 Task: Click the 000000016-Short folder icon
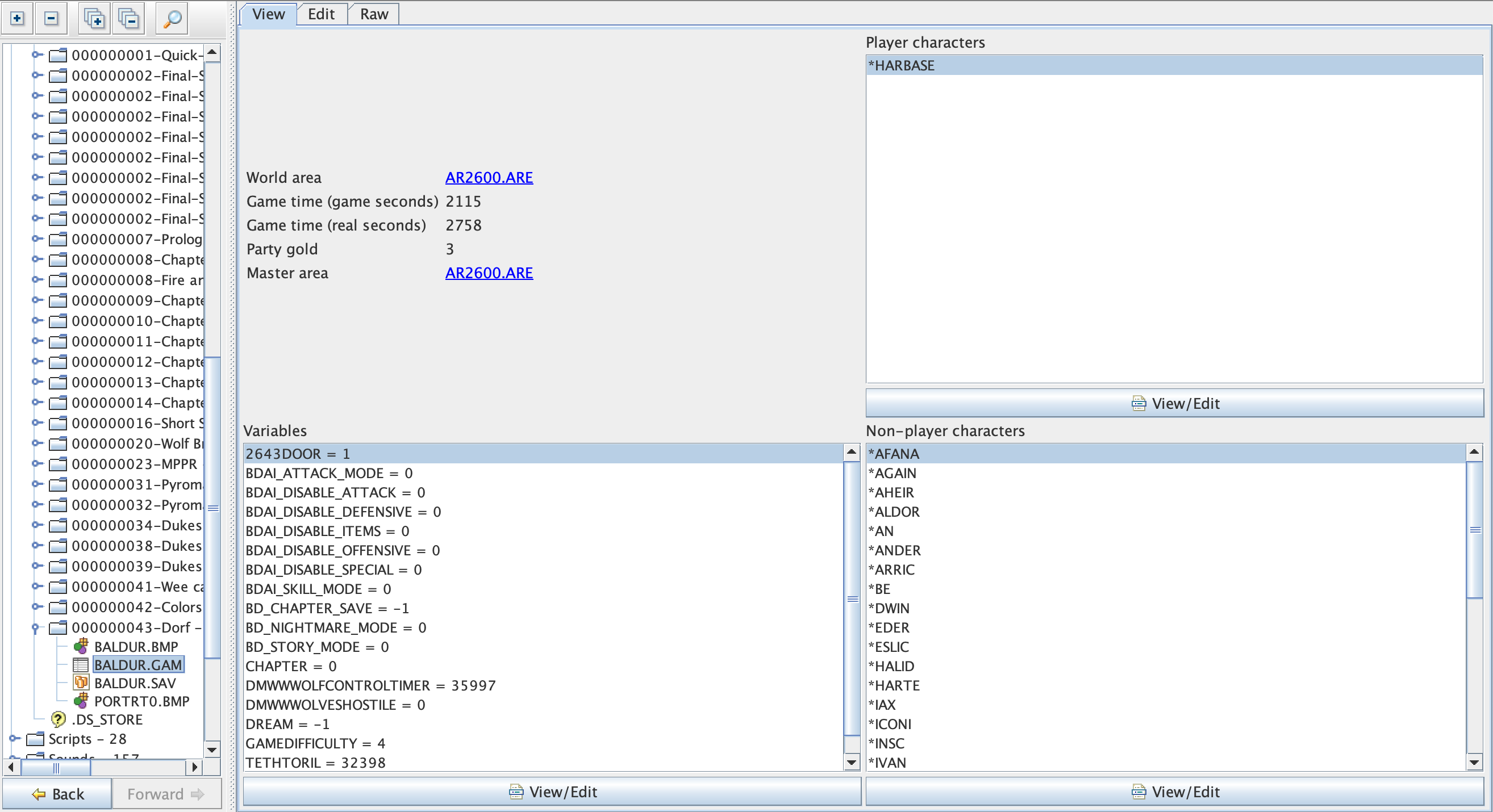(x=58, y=423)
